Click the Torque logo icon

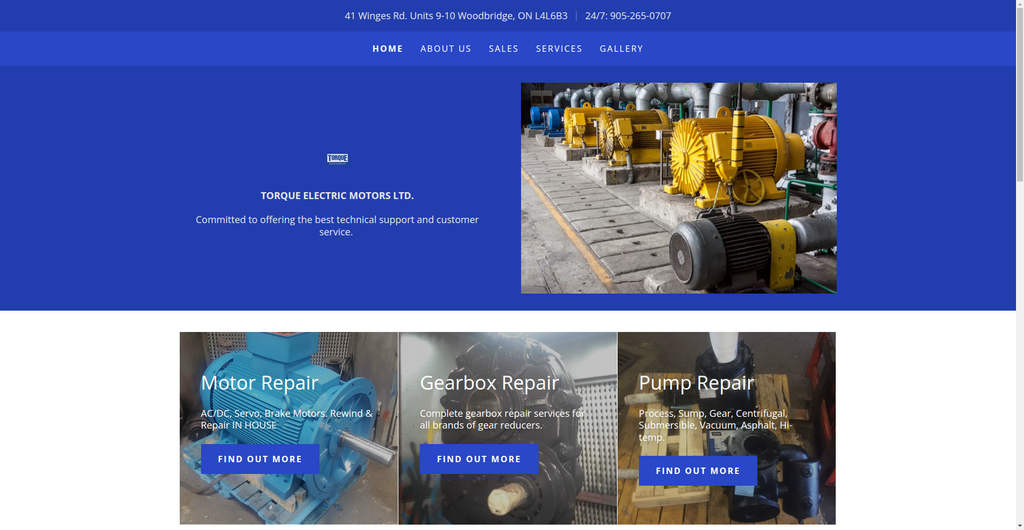[337, 159]
